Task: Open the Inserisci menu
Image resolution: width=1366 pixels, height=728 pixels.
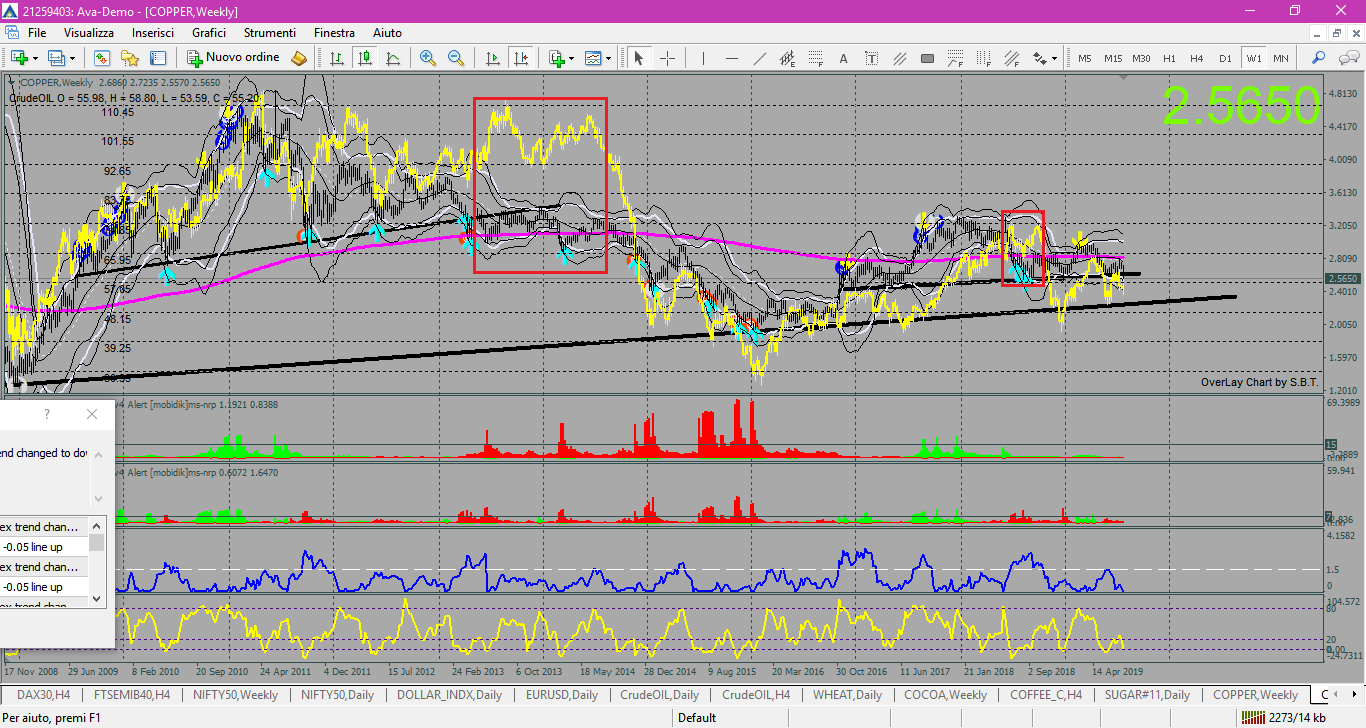Action: pyautogui.click(x=153, y=33)
